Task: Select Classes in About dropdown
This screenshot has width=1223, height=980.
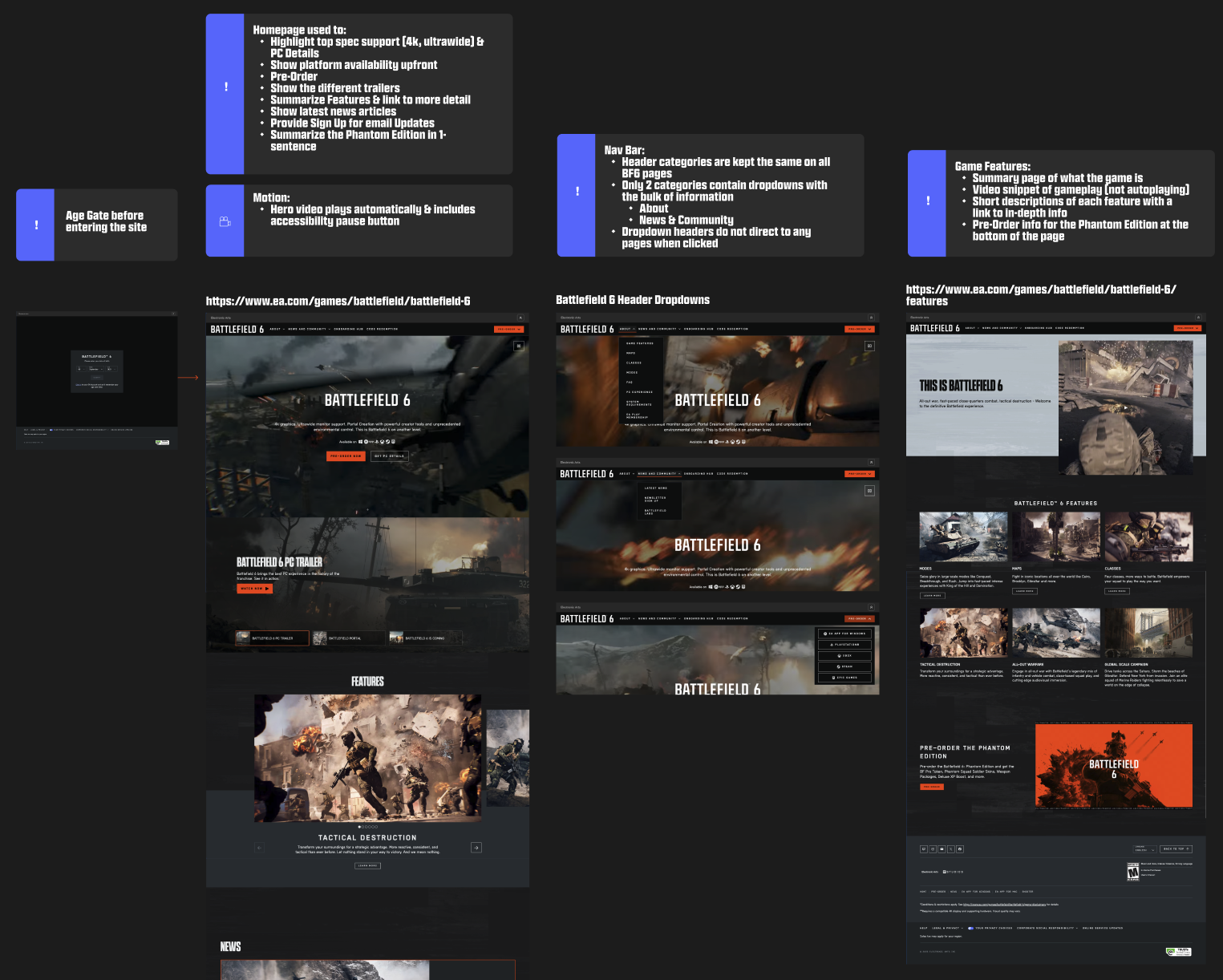Action: click(634, 362)
